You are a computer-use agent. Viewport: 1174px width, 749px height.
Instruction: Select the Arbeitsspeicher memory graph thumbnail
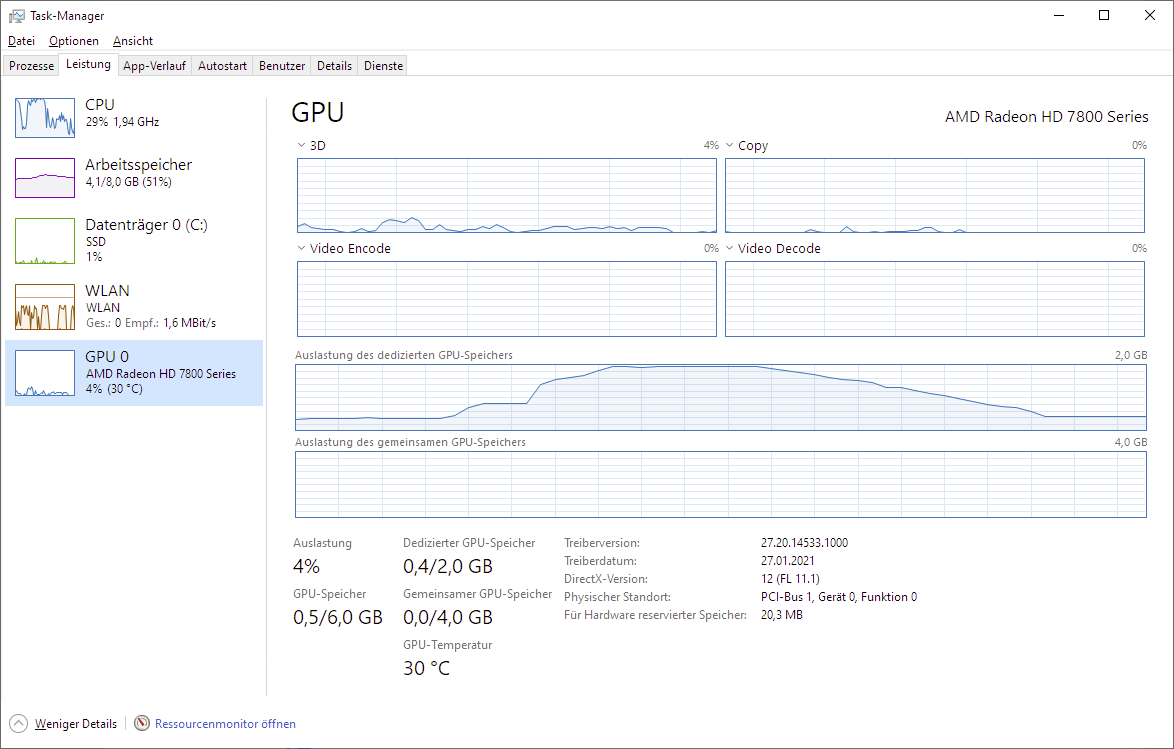(45, 178)
